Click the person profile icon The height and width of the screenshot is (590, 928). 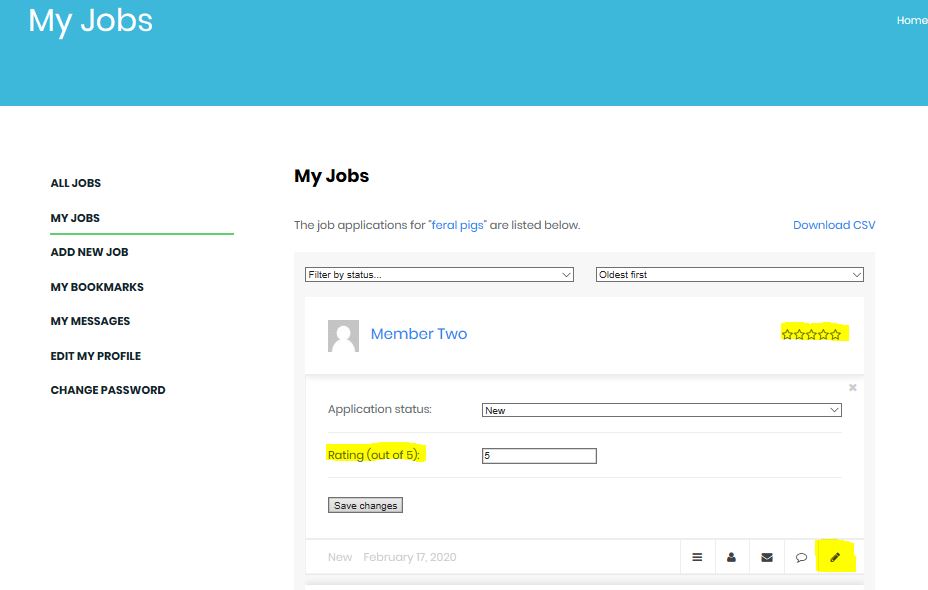[732, 557]
